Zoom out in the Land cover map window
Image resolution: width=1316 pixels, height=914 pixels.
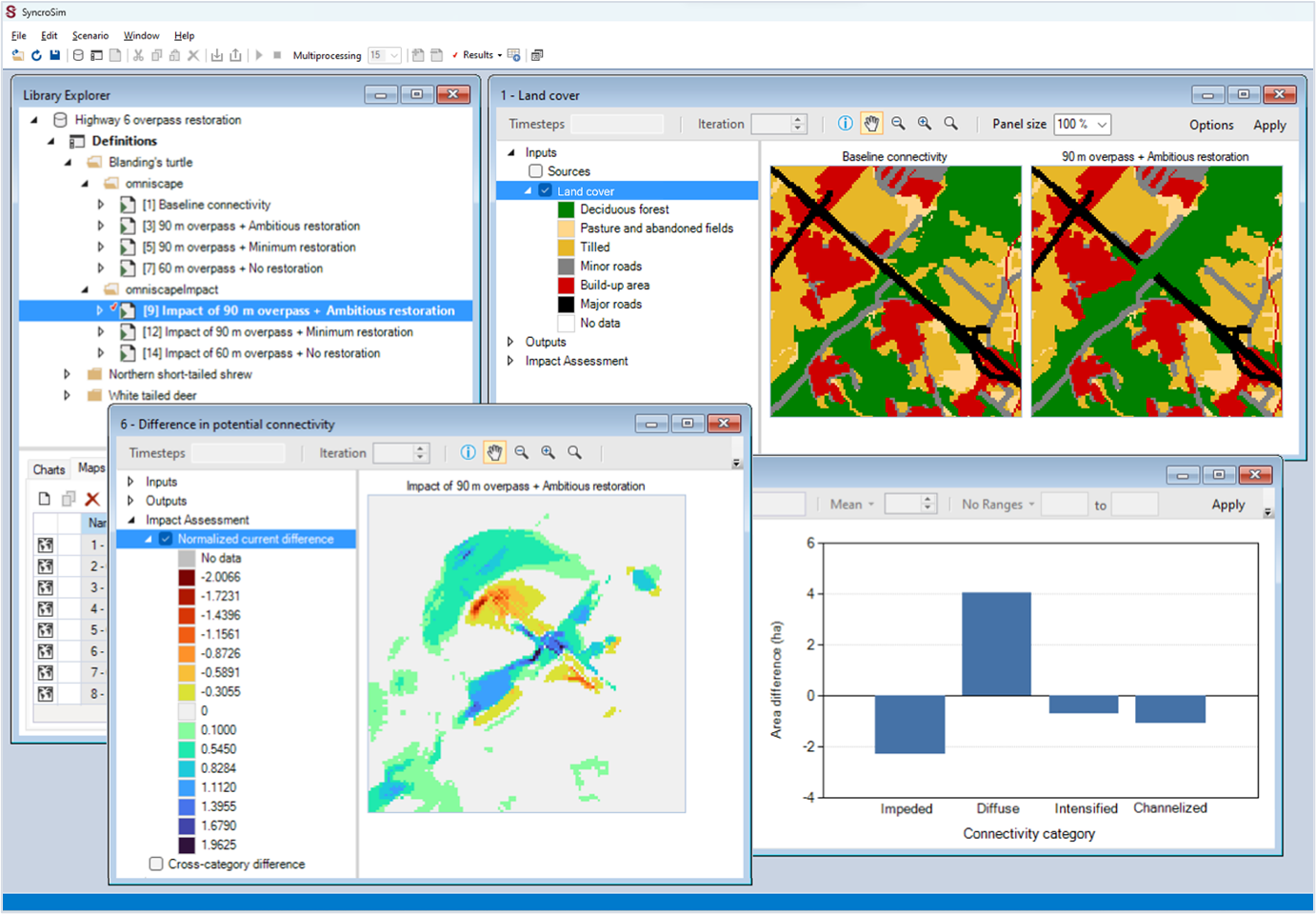coord(898,124)
